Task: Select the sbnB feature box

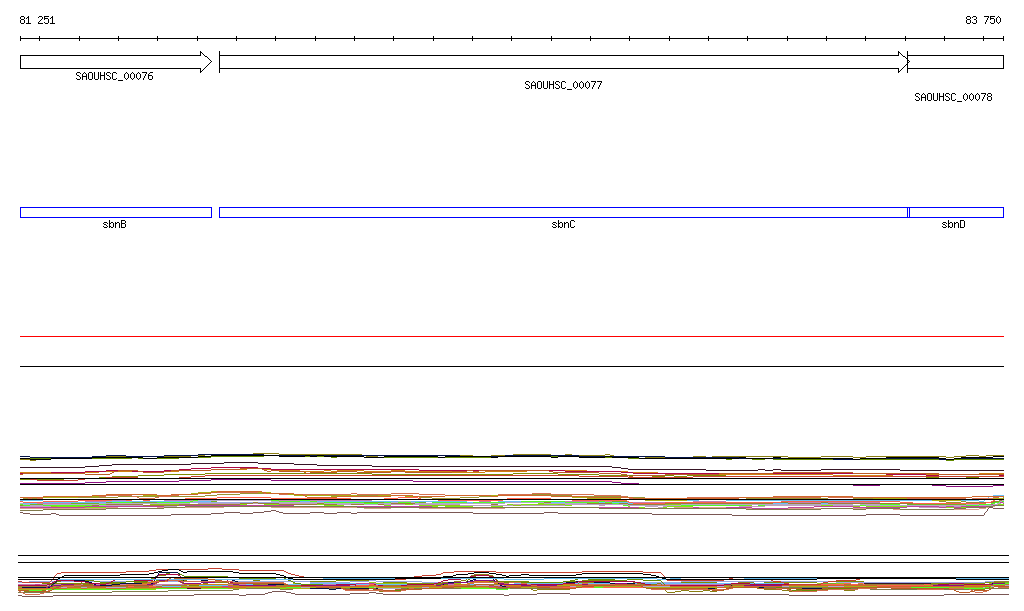Action: point(115,212)
